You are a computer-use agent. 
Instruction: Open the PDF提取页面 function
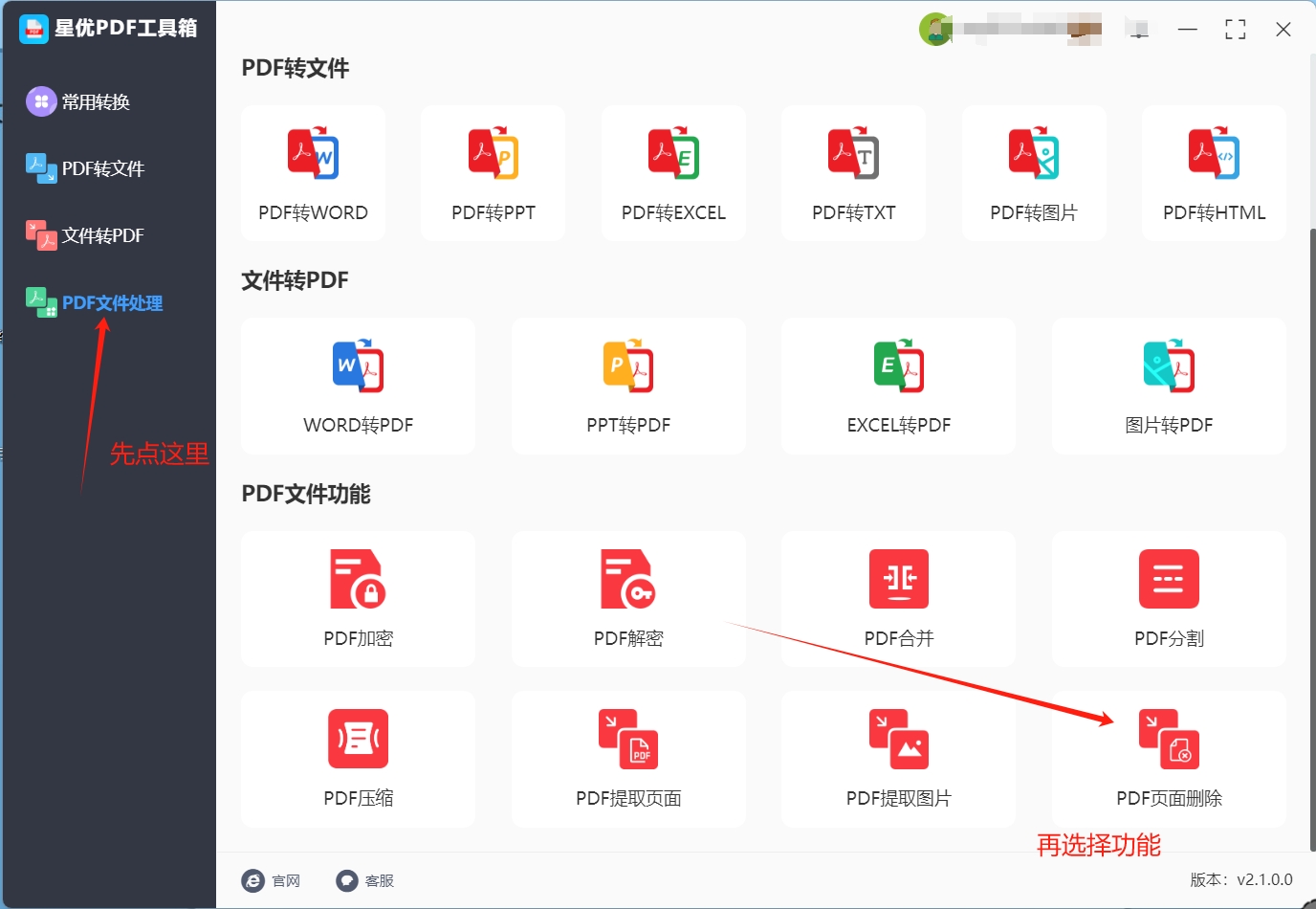pos(628,759)
